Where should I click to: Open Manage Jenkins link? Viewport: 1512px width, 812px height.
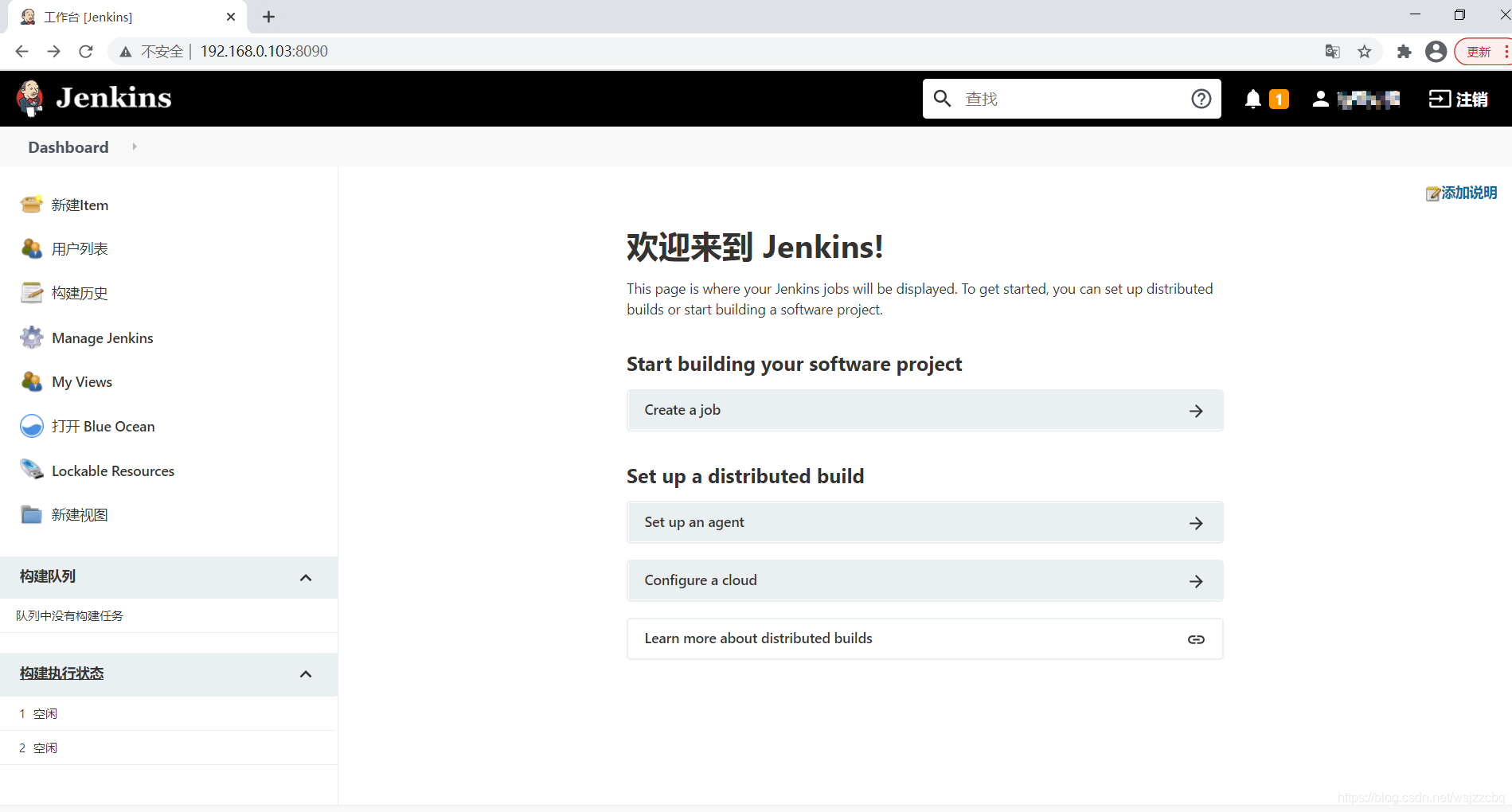coord(103,338)
